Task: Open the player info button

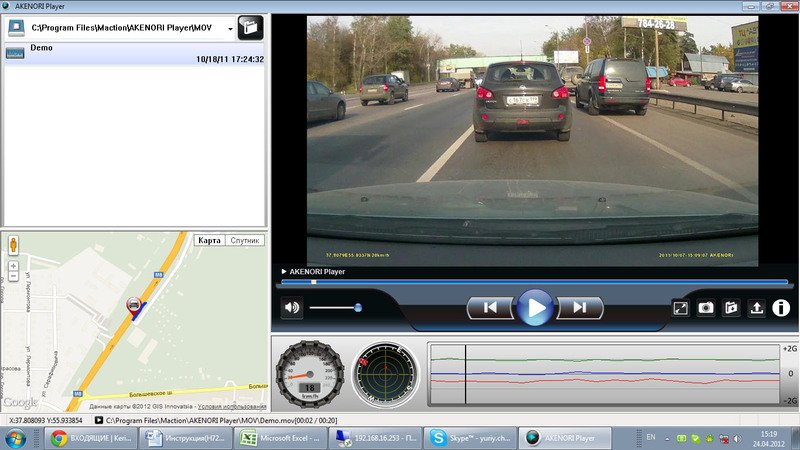Action: coord(781,308)
